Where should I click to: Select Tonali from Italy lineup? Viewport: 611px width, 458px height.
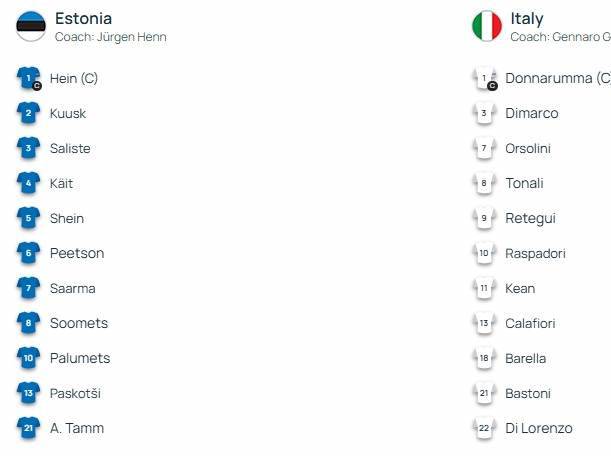(x=524, y=183)
